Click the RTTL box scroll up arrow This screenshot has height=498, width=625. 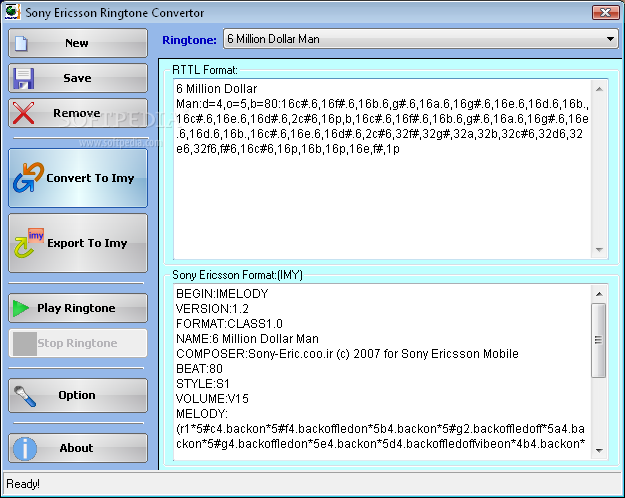tap(599, 89)
